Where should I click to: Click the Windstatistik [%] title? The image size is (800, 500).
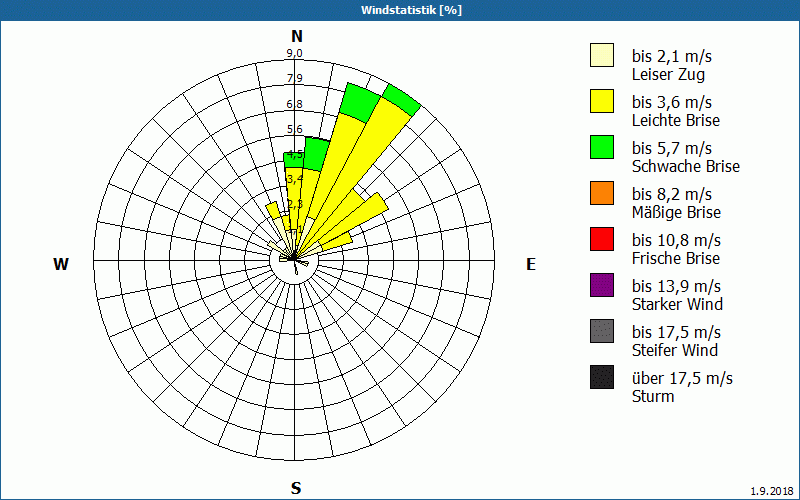point(411,10)
